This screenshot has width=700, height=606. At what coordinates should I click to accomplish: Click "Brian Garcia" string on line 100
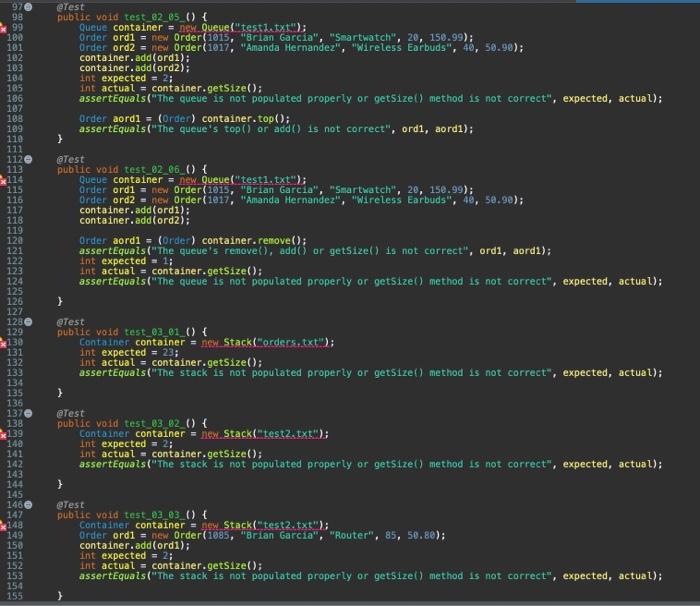click(x=279, y=38)
